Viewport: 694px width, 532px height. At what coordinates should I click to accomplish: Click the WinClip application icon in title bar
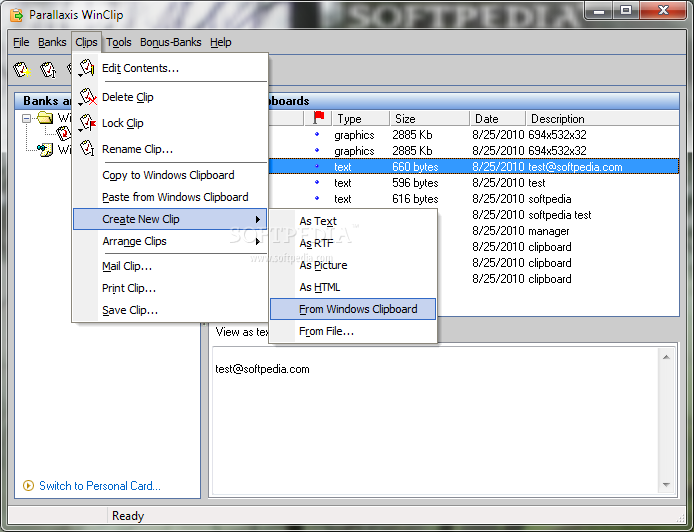point(17,15)
